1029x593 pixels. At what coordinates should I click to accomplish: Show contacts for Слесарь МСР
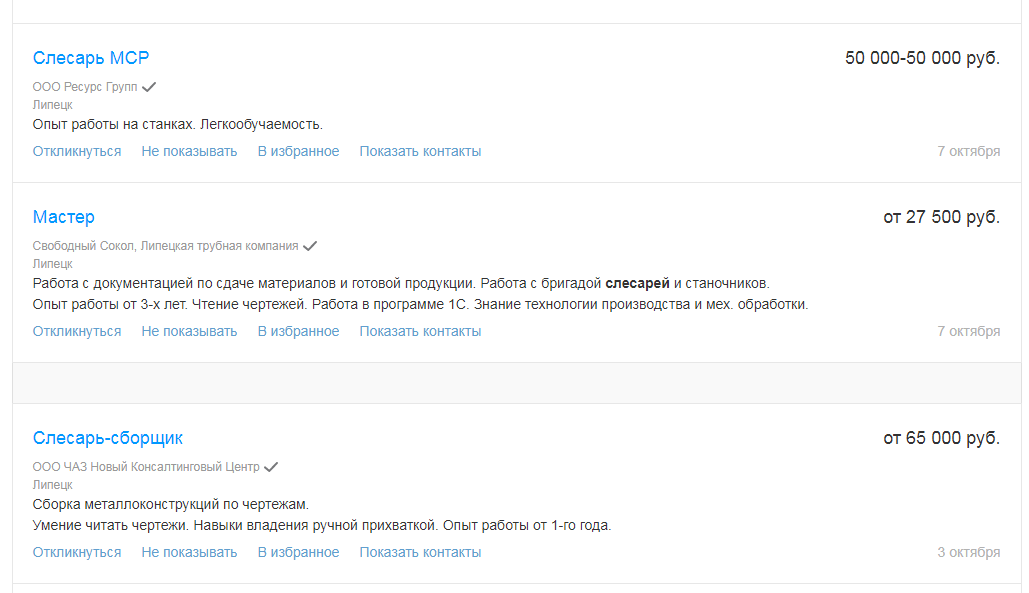(420, 151)
